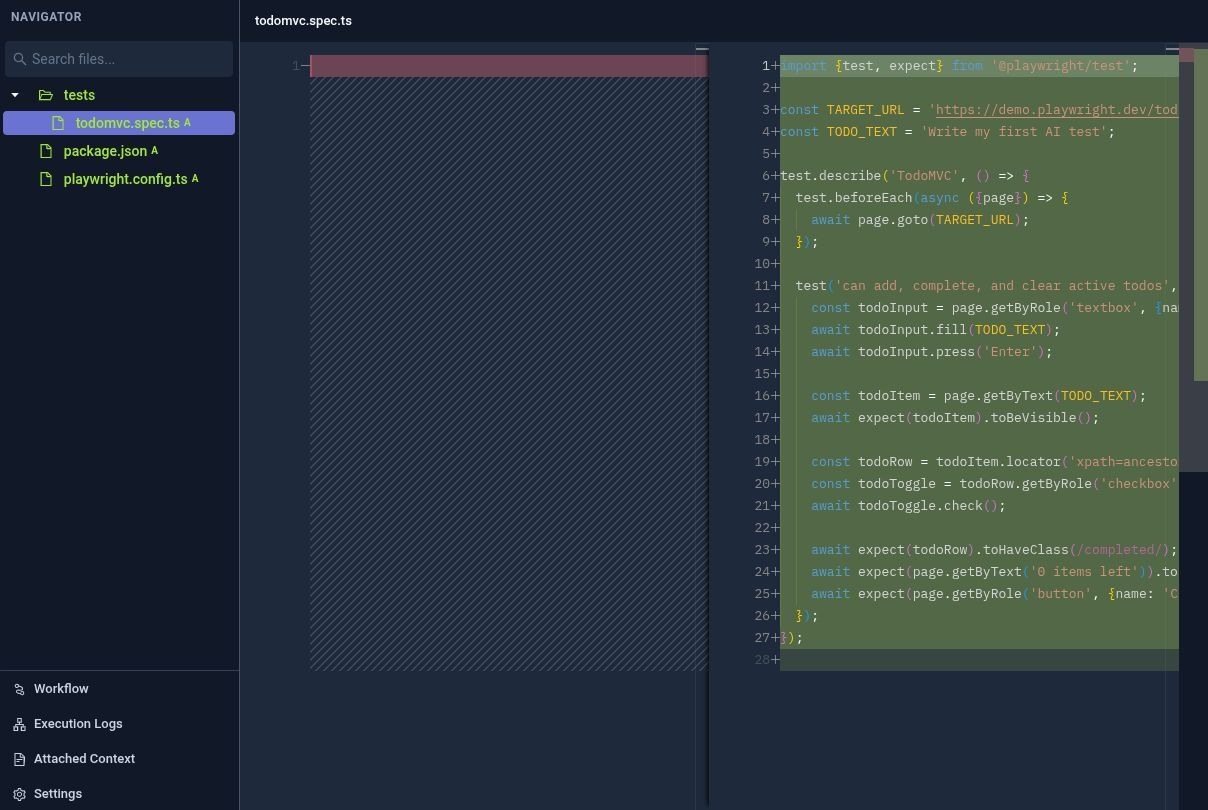Click the open folder icon beside tests
Viewport: 1208px width, 810px height.
coord(45,95)
